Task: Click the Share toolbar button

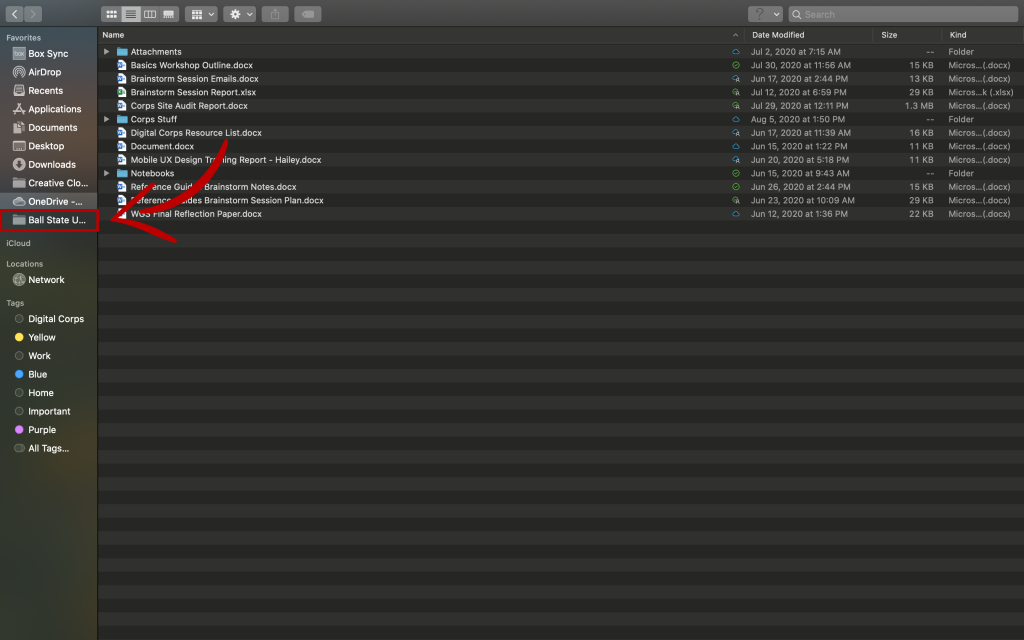Action: [x=277, y=14]
